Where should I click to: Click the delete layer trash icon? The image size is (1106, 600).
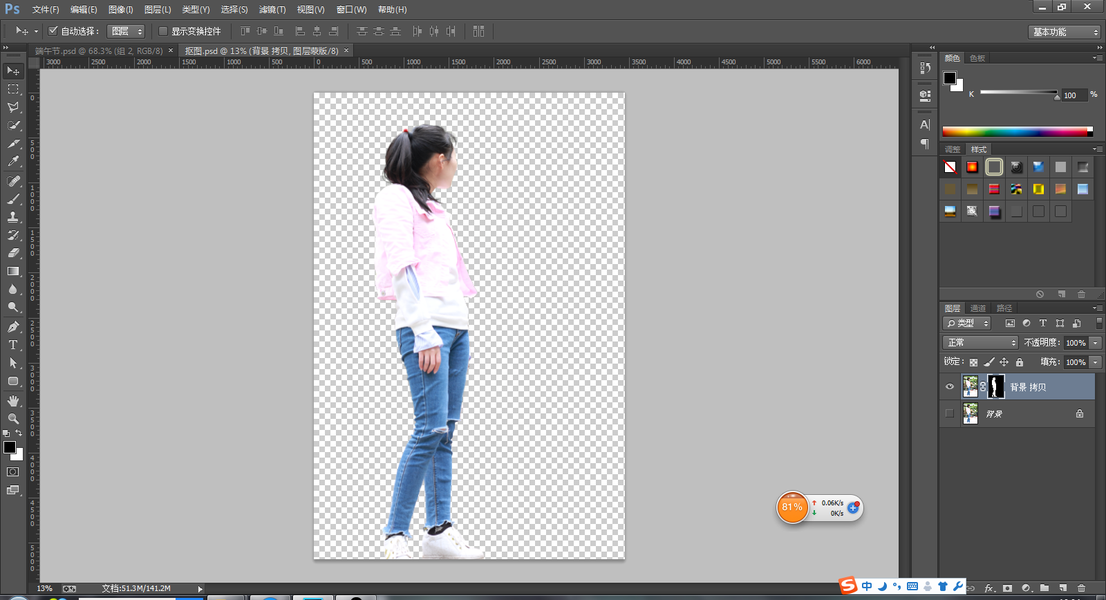click(x=1081, y=588)
